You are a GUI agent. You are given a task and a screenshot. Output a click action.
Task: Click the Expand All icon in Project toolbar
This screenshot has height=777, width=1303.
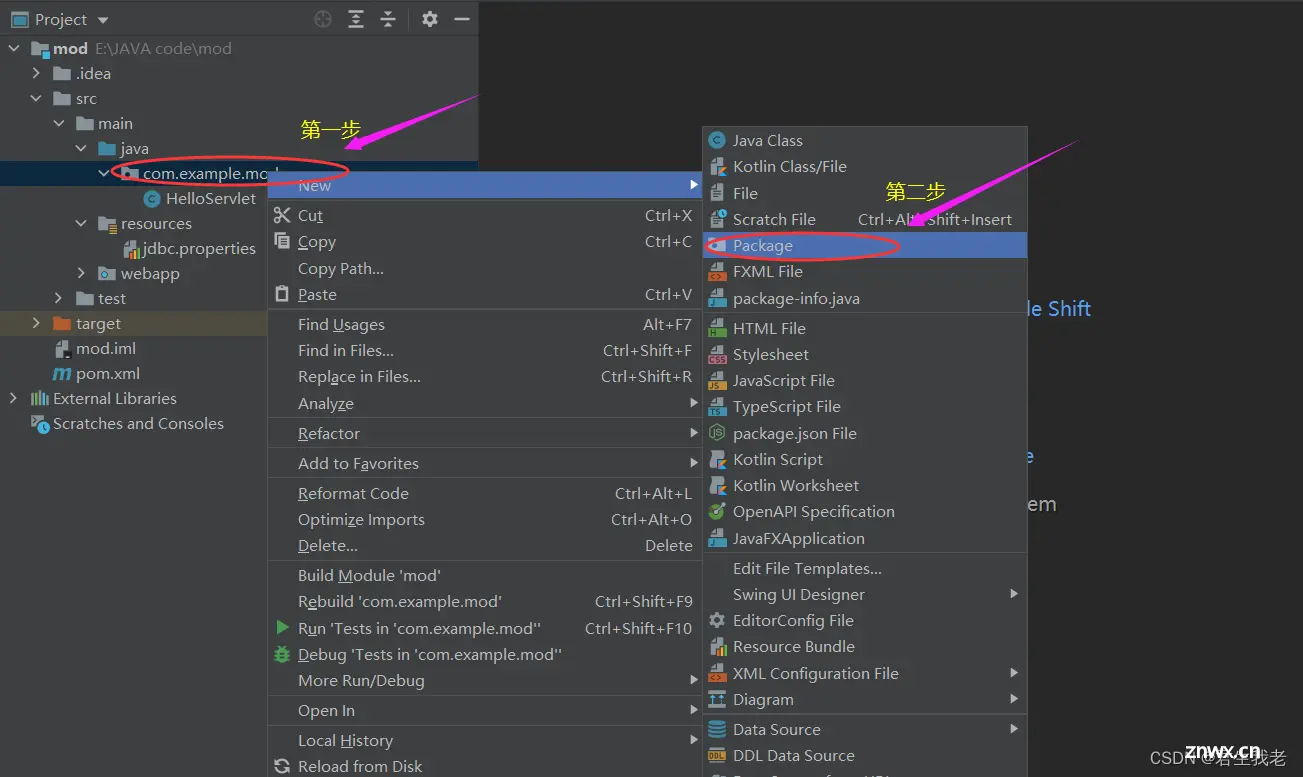pos(356,19)
